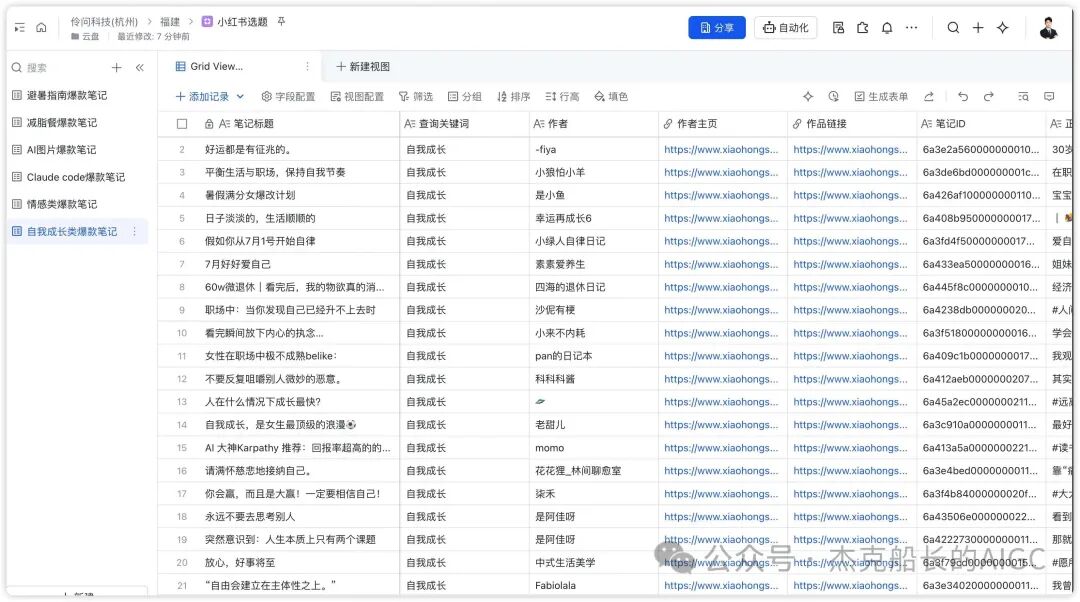Pin the 小红书选题 document icon
1080x602 pixels.
(x=281, y=21)
